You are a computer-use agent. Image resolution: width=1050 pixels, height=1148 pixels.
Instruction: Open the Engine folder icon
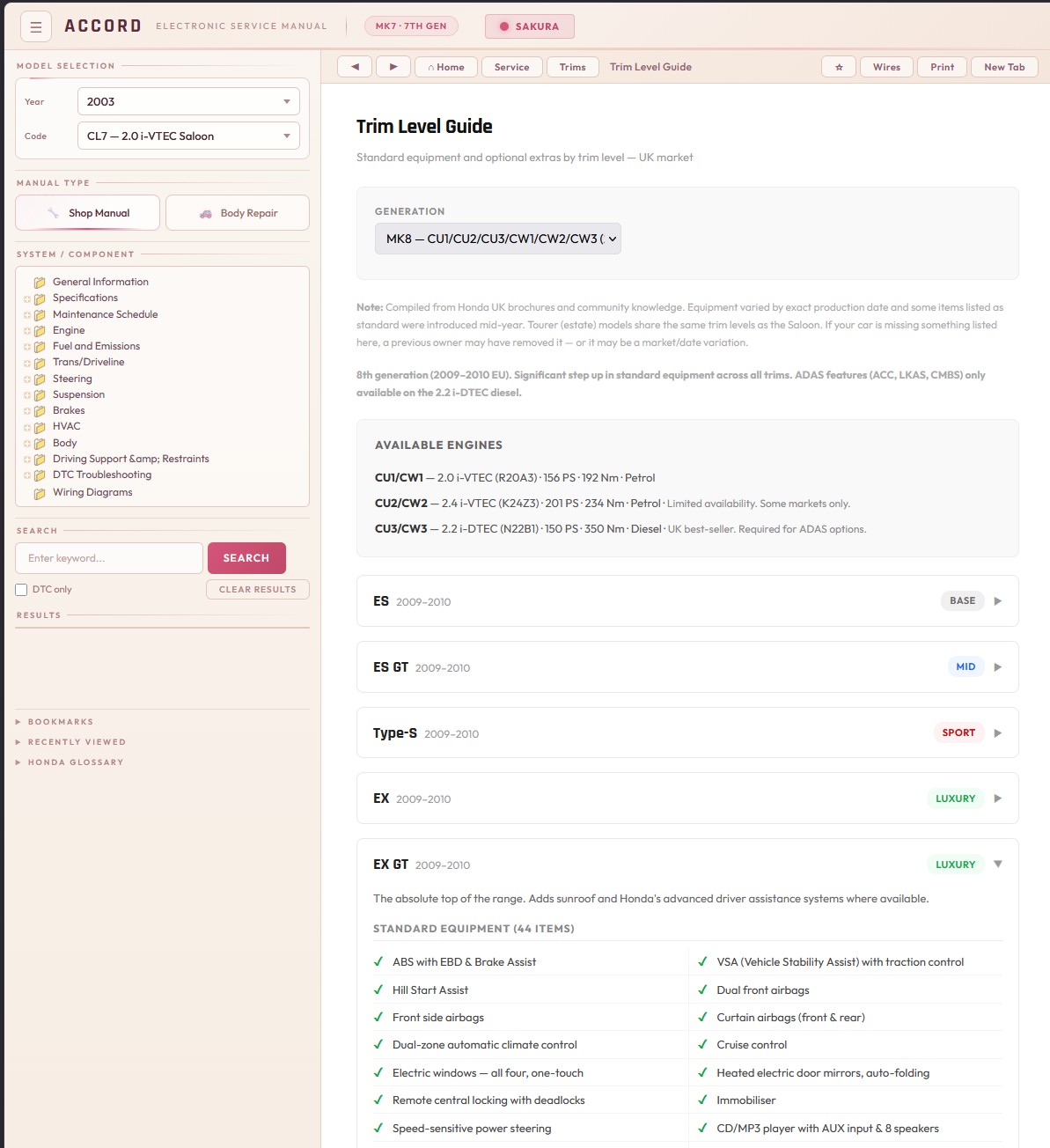pos(40,331)
